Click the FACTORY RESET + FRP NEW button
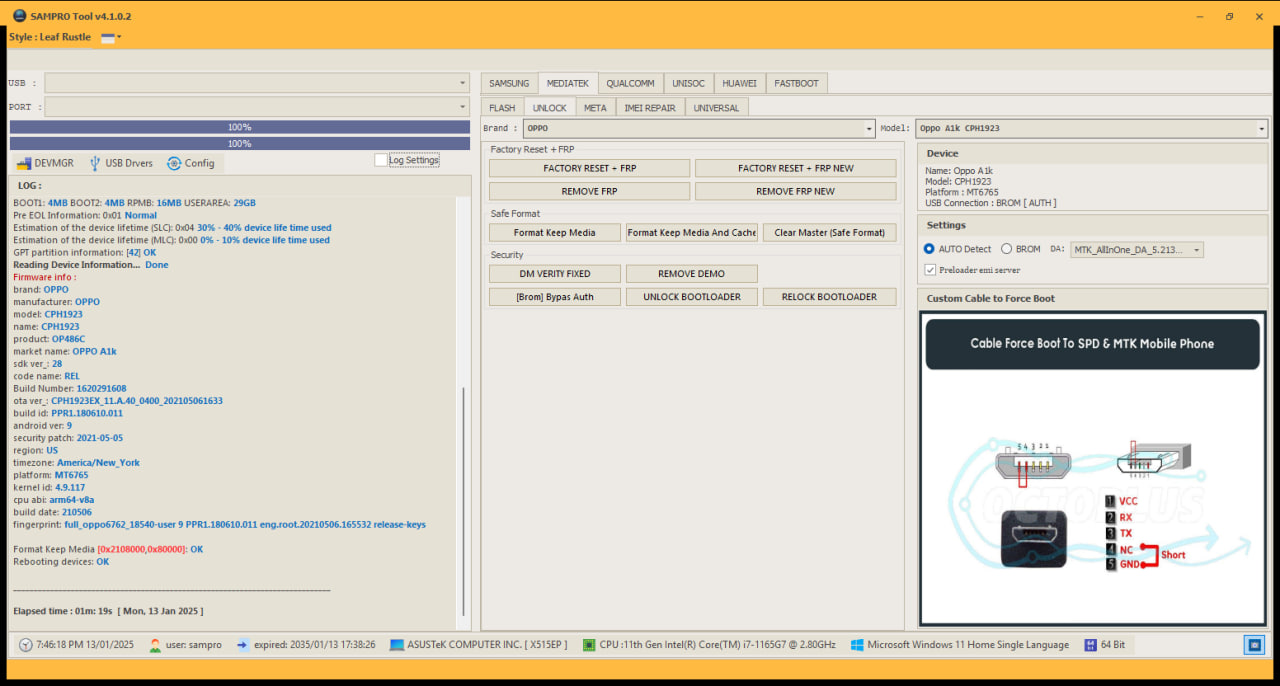 pos(796,168)
